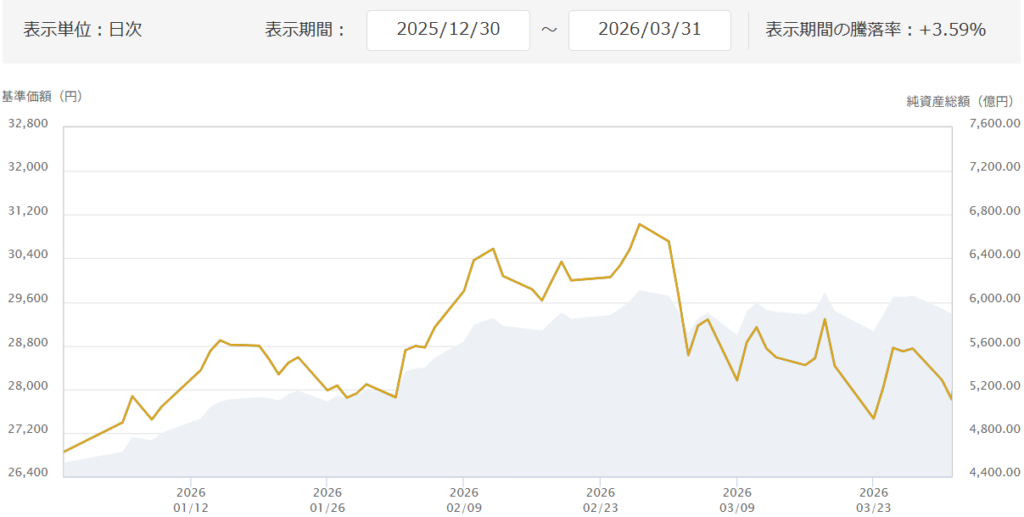Image resolution: width=1024 pixels, height=517 pixels.
Task: Click the 7,600.00 right axis label
Action: coord(993,124)
